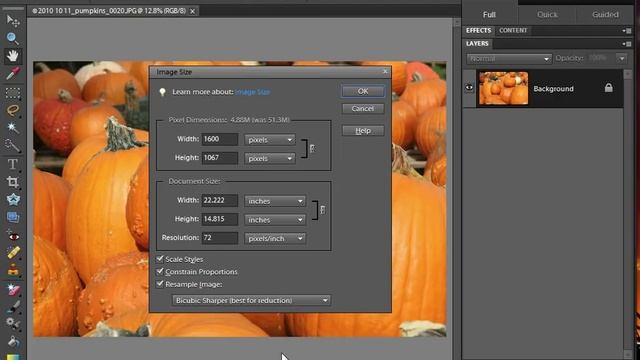The width and height of the screenshot is (640, 360).
Task: Select the Eyedropper tool
Action: click(x=13, y=74)
